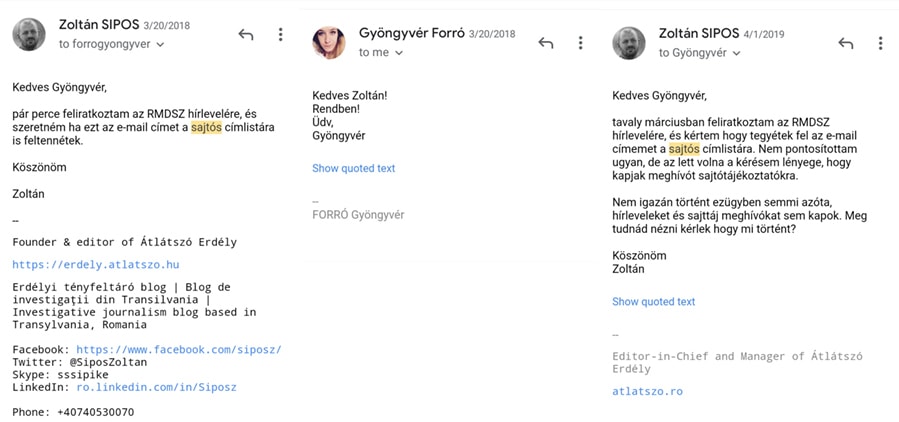The image size is (899, 422).
Task: Expand recipient details 'to me'
Action: [381, 52]
